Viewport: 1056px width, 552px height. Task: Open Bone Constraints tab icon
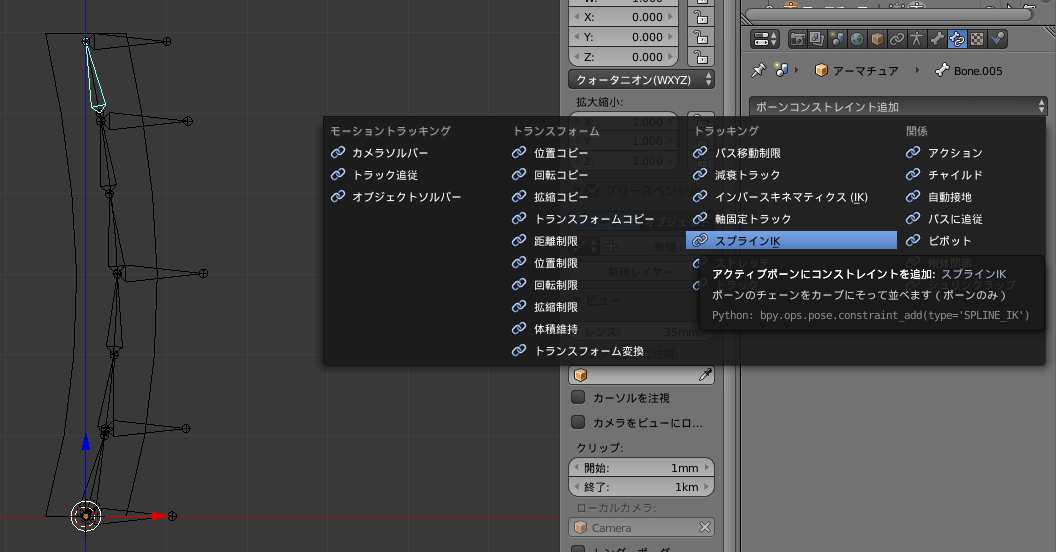[957, 39]
